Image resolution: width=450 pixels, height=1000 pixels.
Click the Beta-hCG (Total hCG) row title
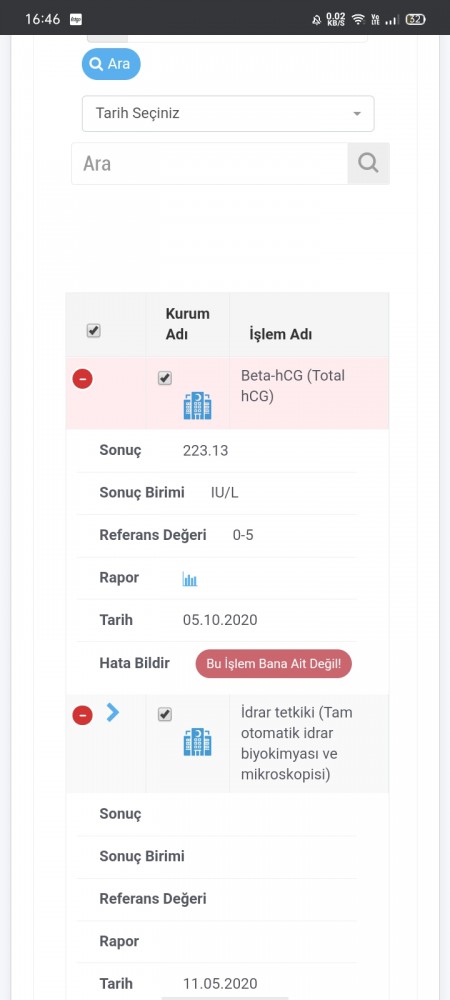[293, 386]
